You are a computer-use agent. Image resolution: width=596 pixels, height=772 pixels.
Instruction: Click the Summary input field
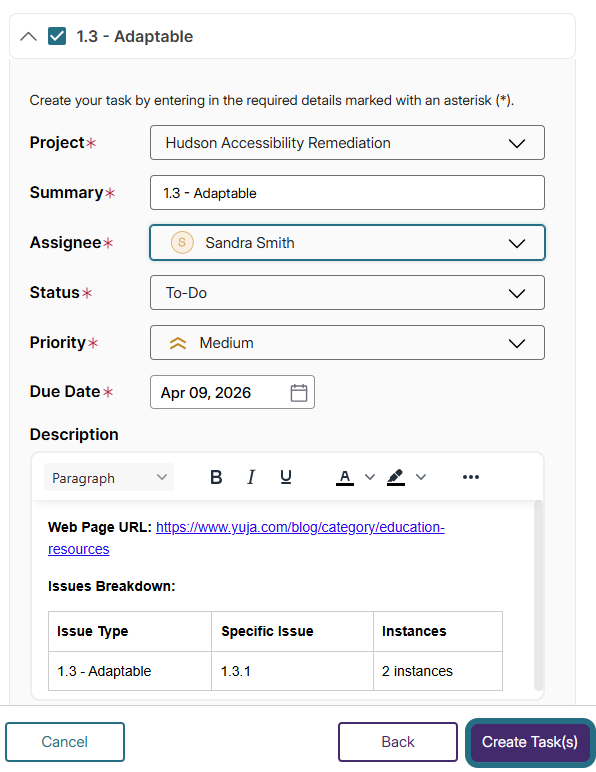click(347, 193)
